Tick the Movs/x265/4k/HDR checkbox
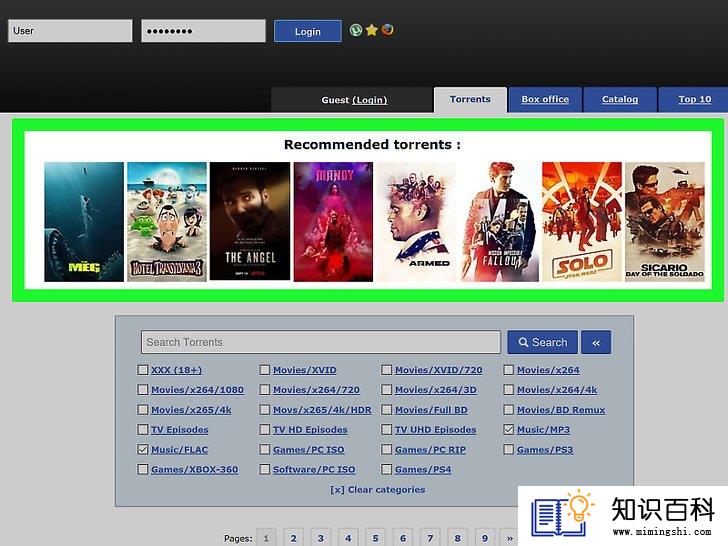728x546 pixels. 265,410
